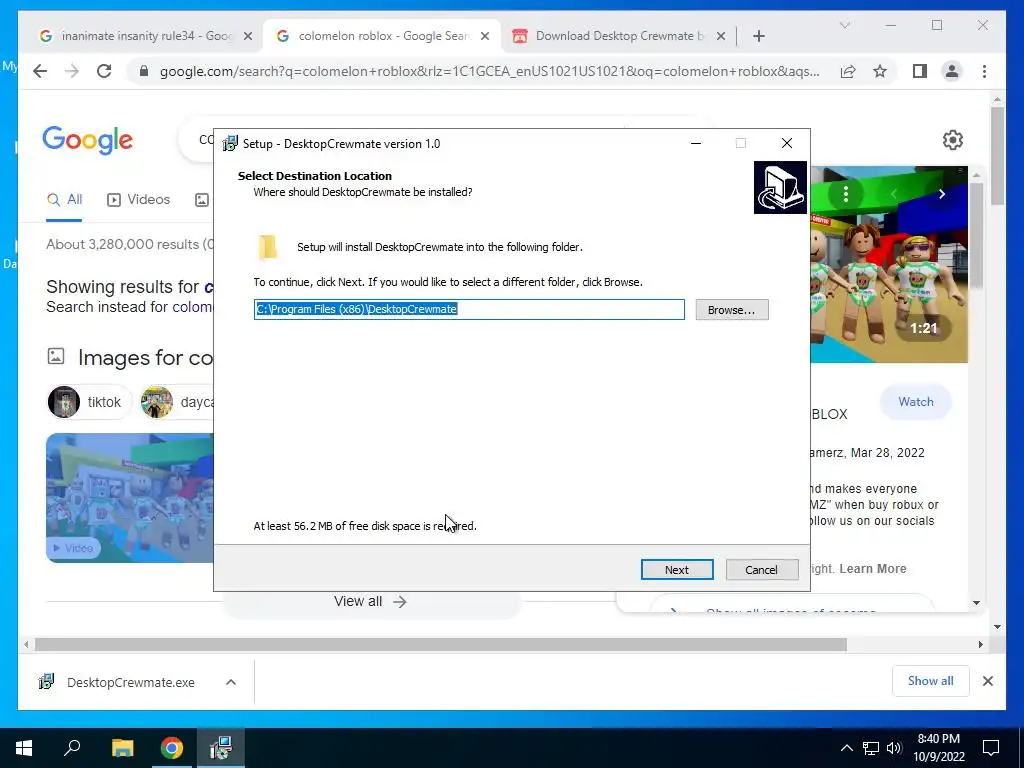Close the Chrome downloads bar
1024x768 pixels.
pos(987,681)
